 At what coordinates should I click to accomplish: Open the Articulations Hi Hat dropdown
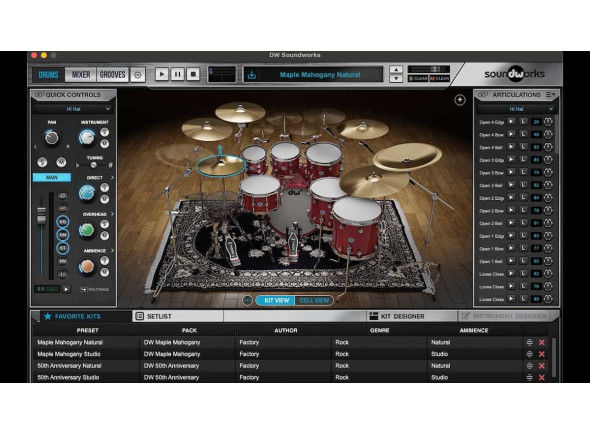[516, 109]
